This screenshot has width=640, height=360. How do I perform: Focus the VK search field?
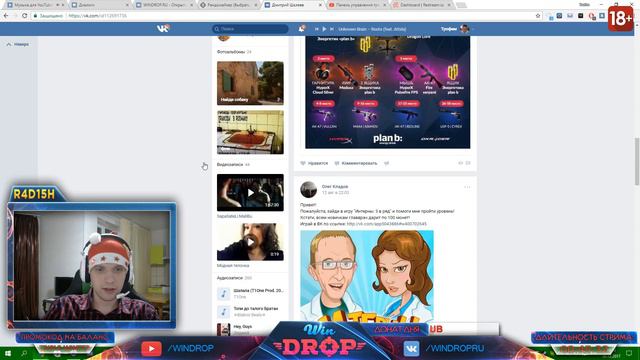tap(250, 29)
